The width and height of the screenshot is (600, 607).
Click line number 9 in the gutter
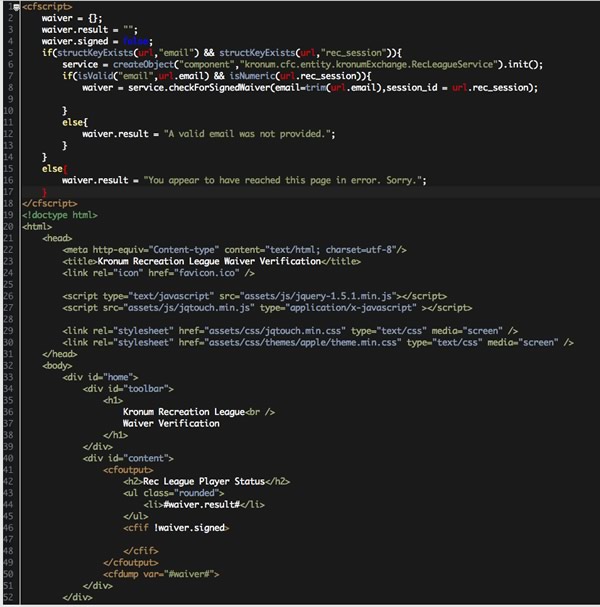(x=10, y=99)
